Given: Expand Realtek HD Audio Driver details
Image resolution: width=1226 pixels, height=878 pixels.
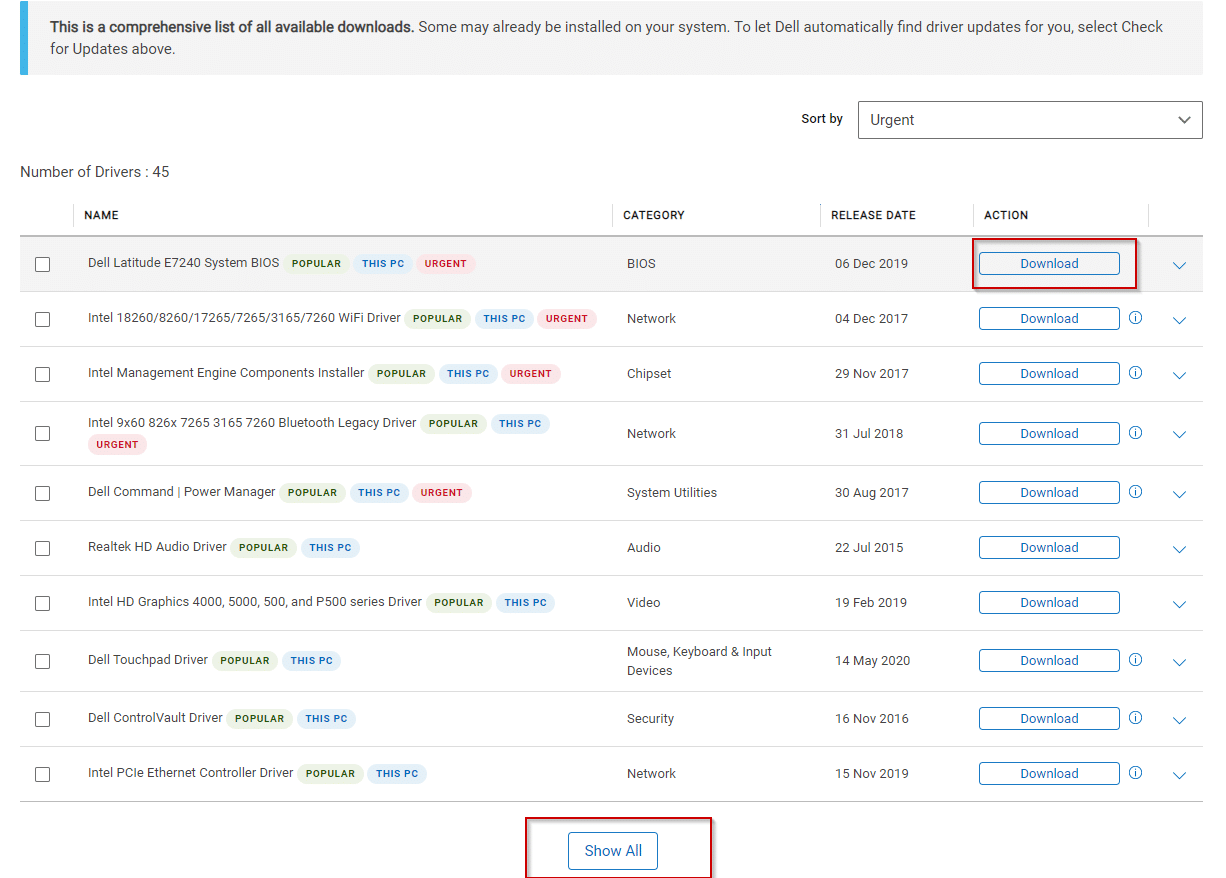Looking at the screenshot, I should point(1179,549).
